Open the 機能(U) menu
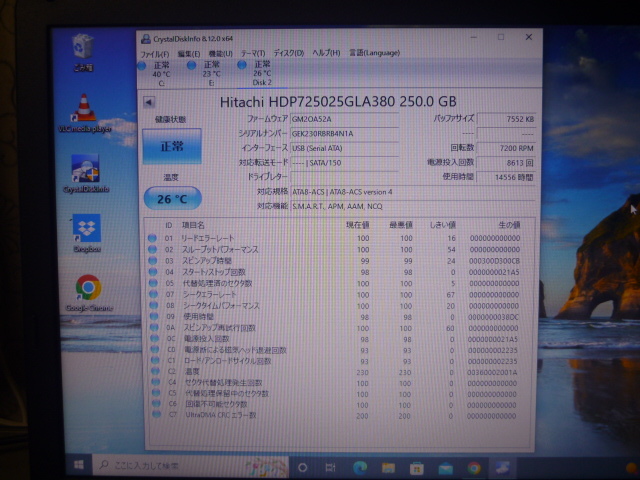Image resolution: width=640 pixels, height=480 pixels. click(x=220, y=53)
